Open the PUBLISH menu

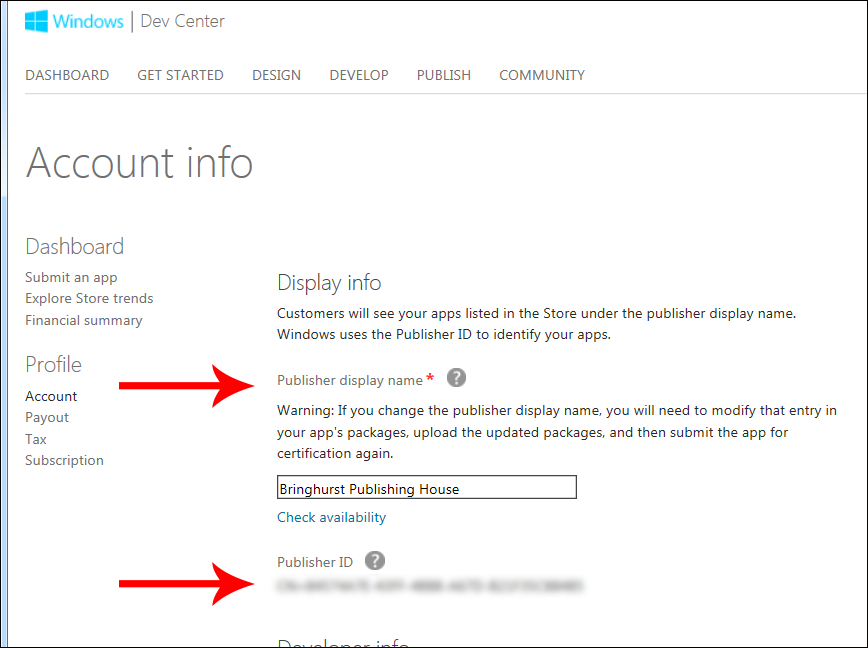[x=443, y=75]
